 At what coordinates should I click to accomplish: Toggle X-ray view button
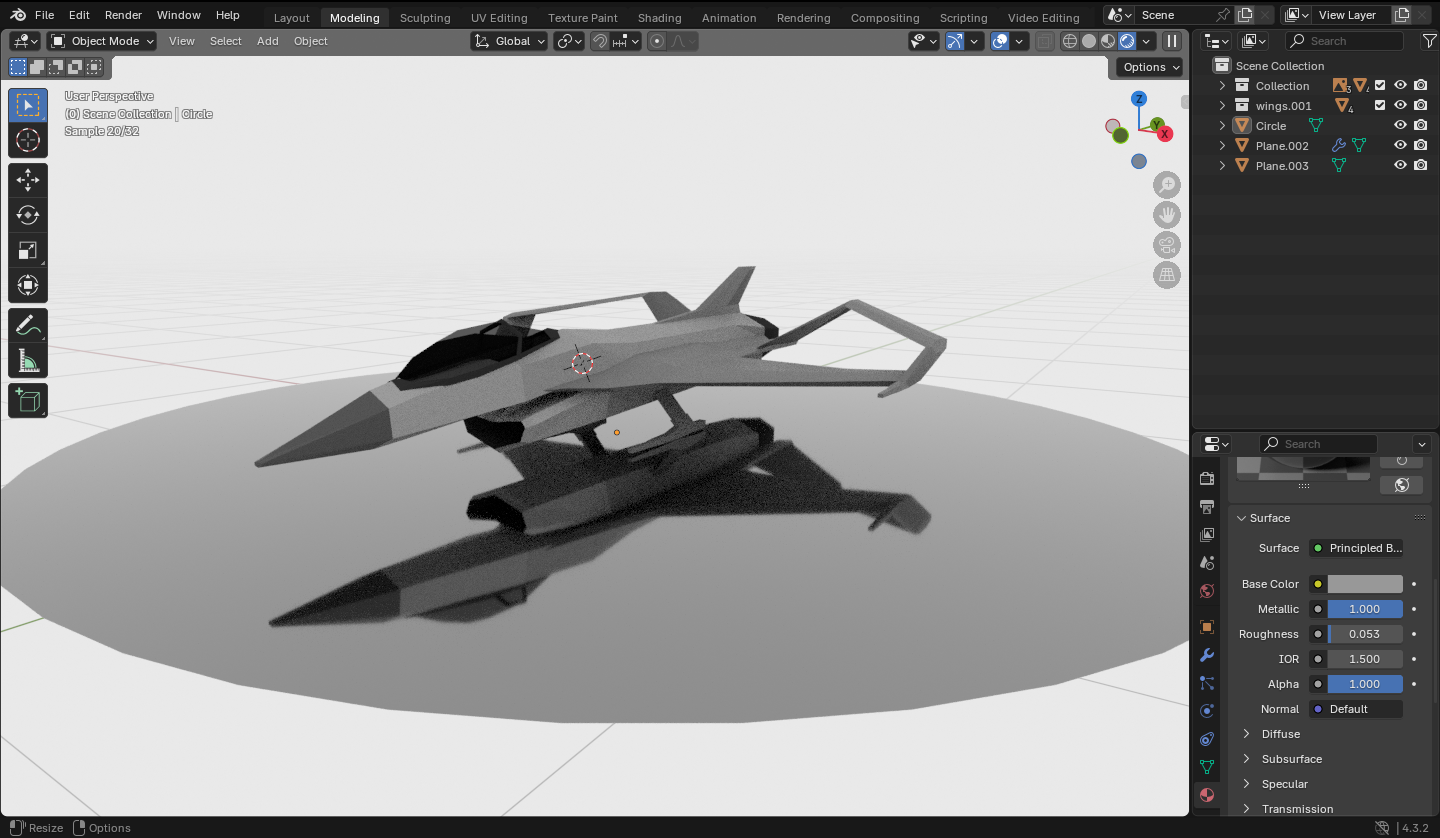(1044, 41)
